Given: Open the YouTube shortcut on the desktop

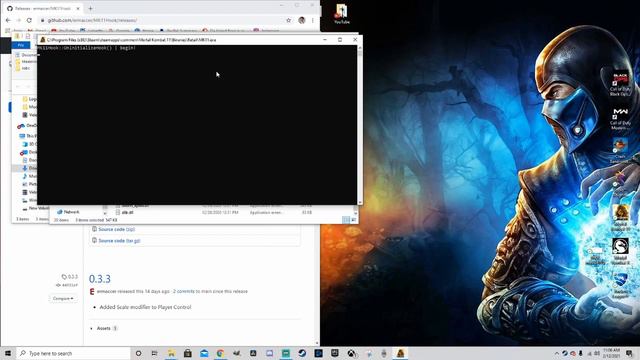Looking at the screenshot, I should [341, 13].
